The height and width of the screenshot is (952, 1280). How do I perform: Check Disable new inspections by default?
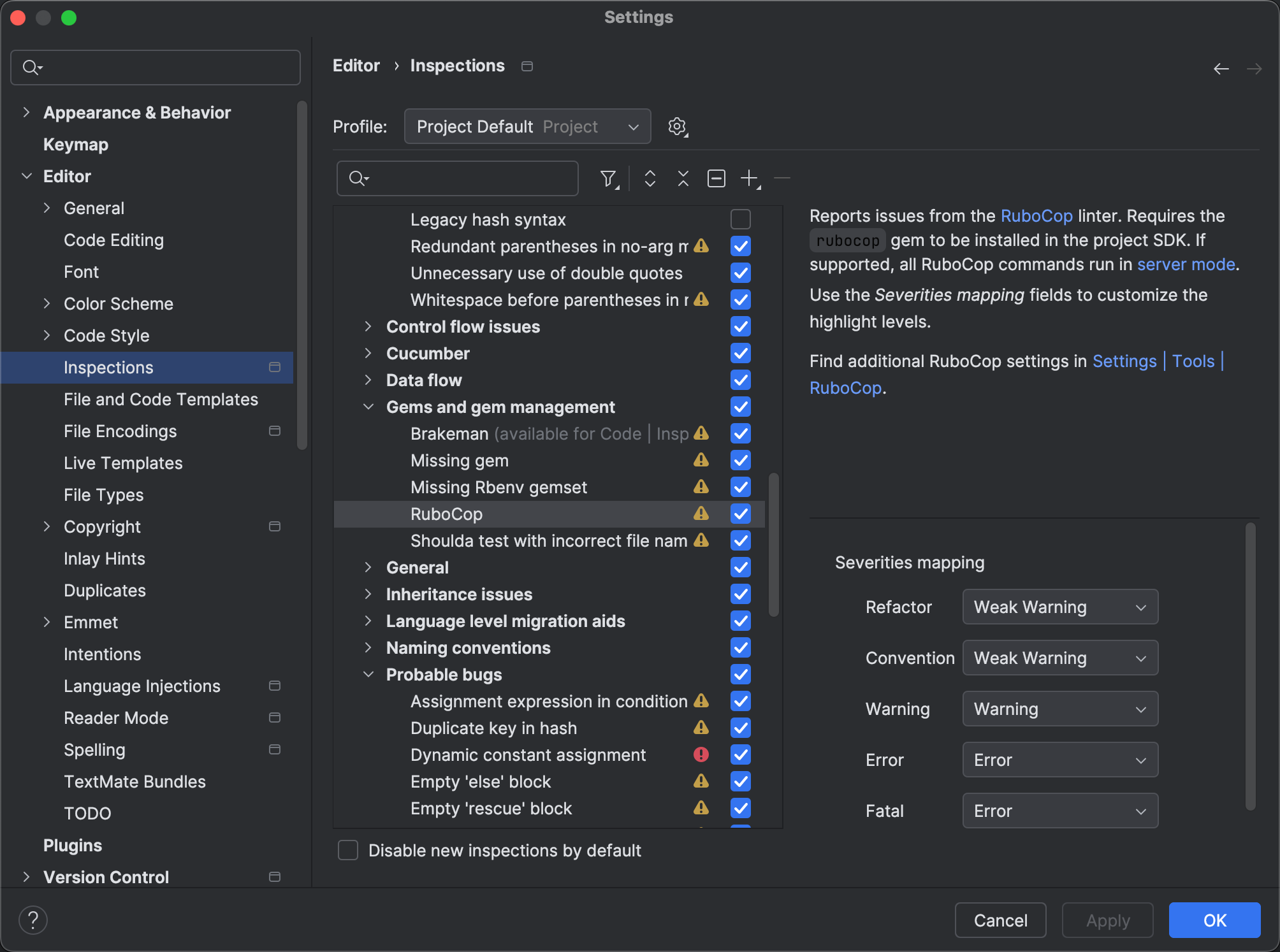pyautogui.click(x=348, y=850)
